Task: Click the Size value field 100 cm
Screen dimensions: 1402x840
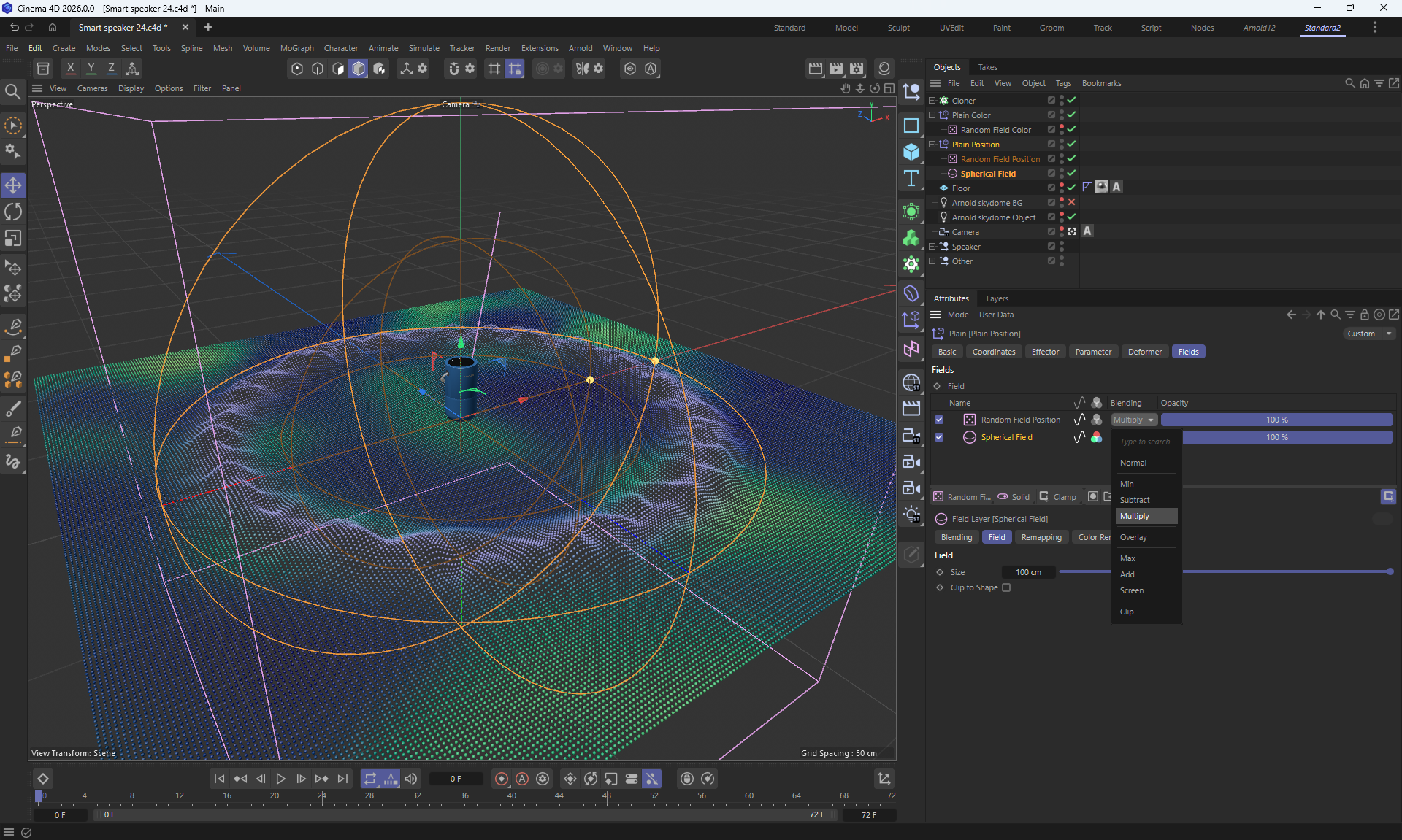Action: coord(1028,572)
